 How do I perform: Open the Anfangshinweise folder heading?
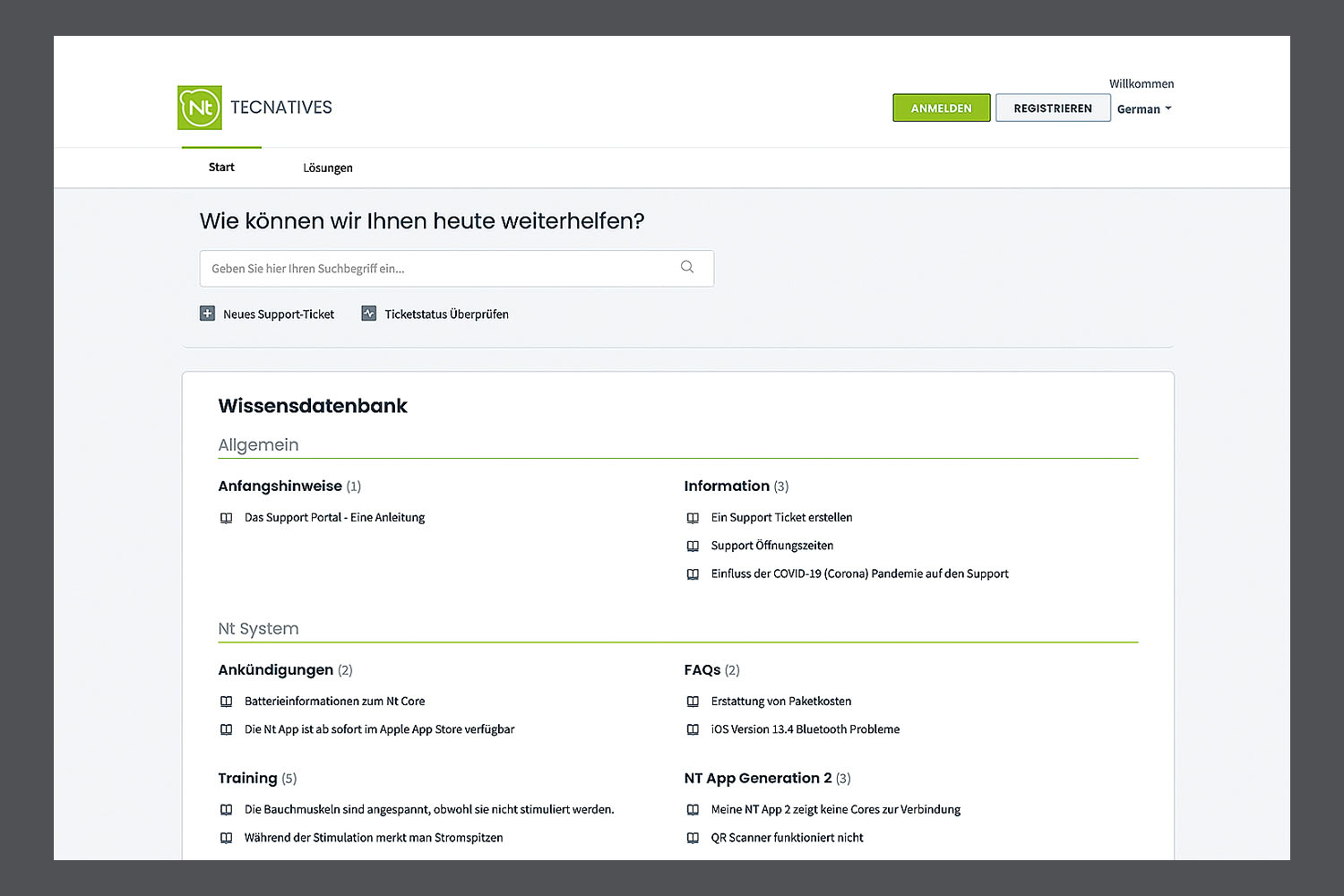(x=280, y=486)
